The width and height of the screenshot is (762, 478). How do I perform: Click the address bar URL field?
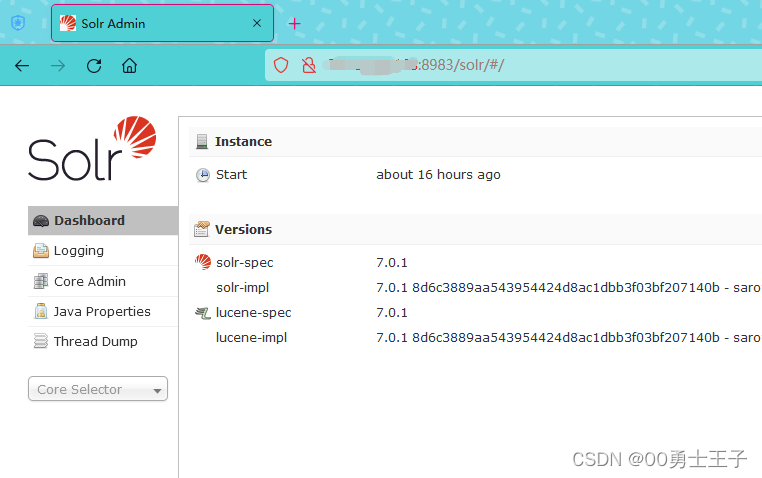pos(513,65)
